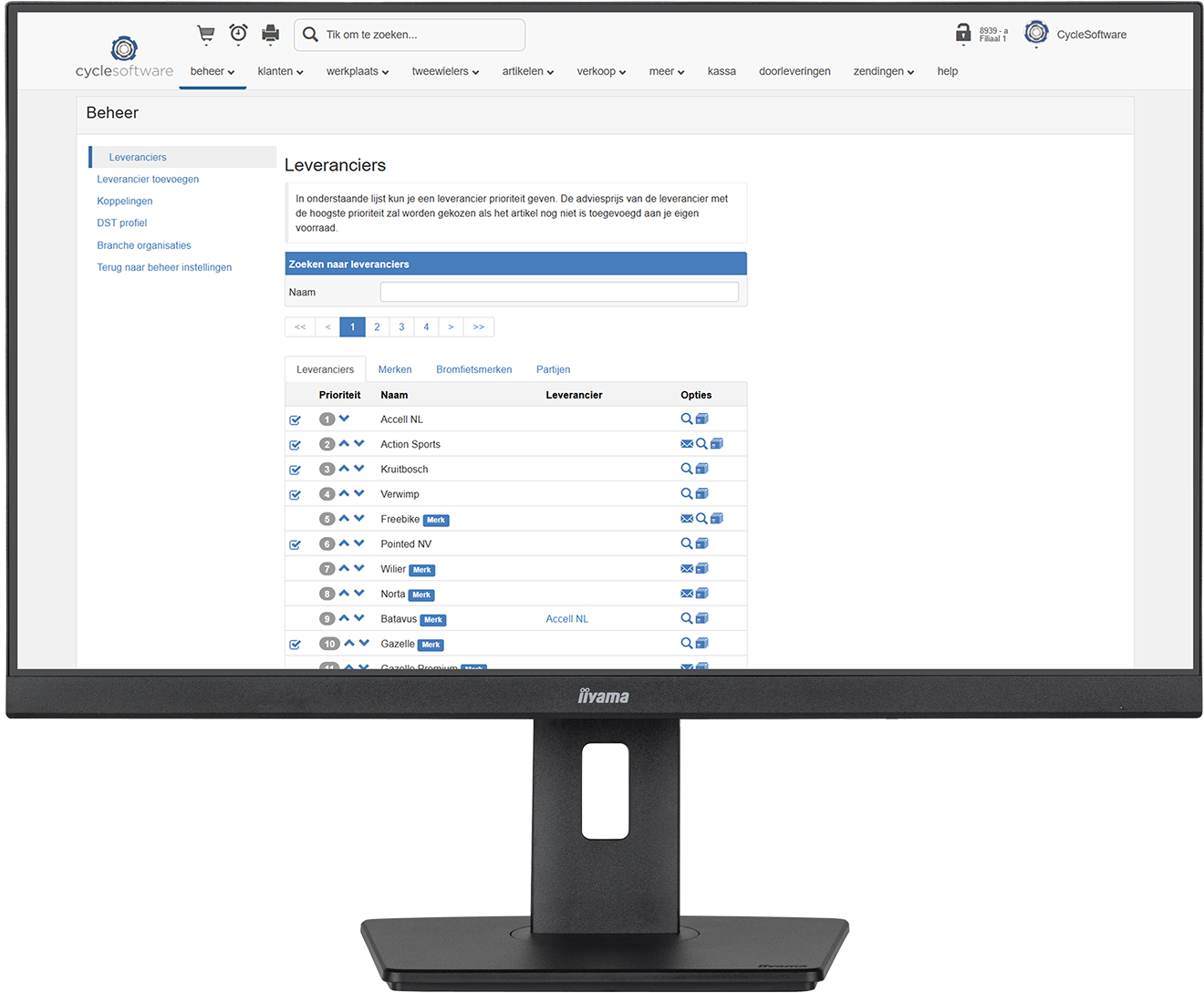This screenshot has height=993, width=1204.
Task: Expand the artikelen dropdown menu
Action: tap(527, 71)
